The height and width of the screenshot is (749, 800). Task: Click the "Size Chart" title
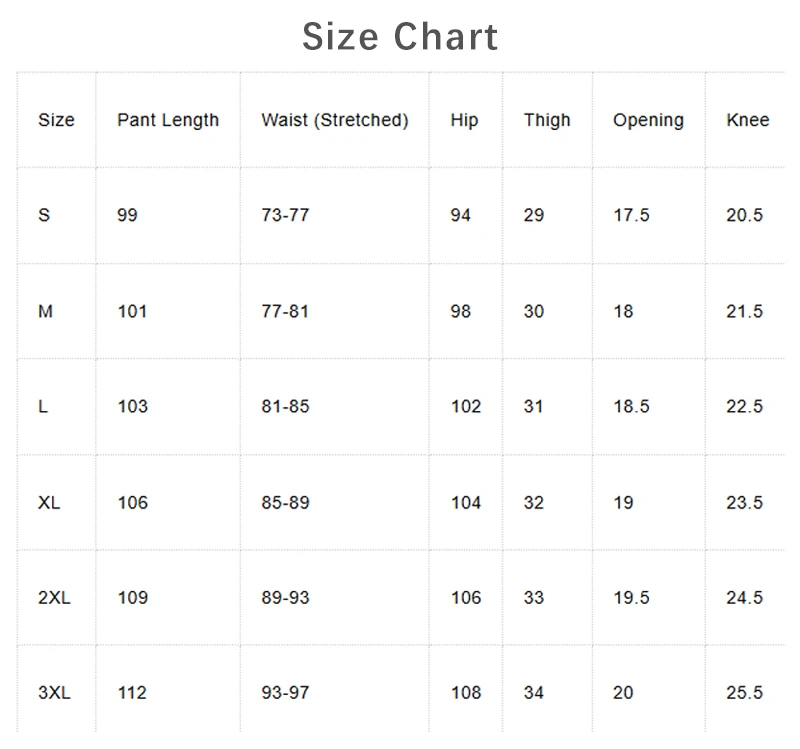click(x=400, y=37)
